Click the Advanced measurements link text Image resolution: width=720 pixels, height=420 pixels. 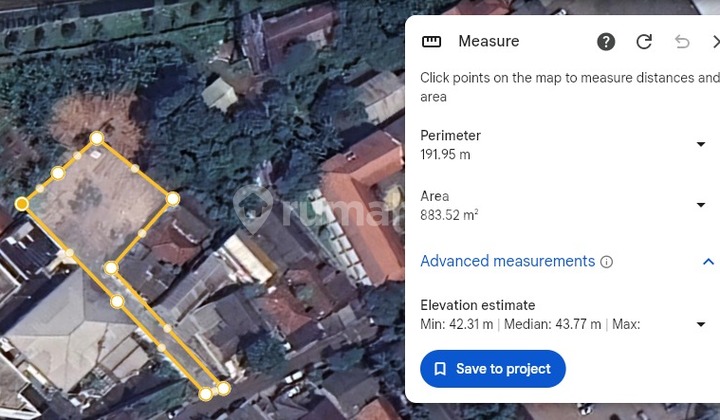[x=507, y=261]
